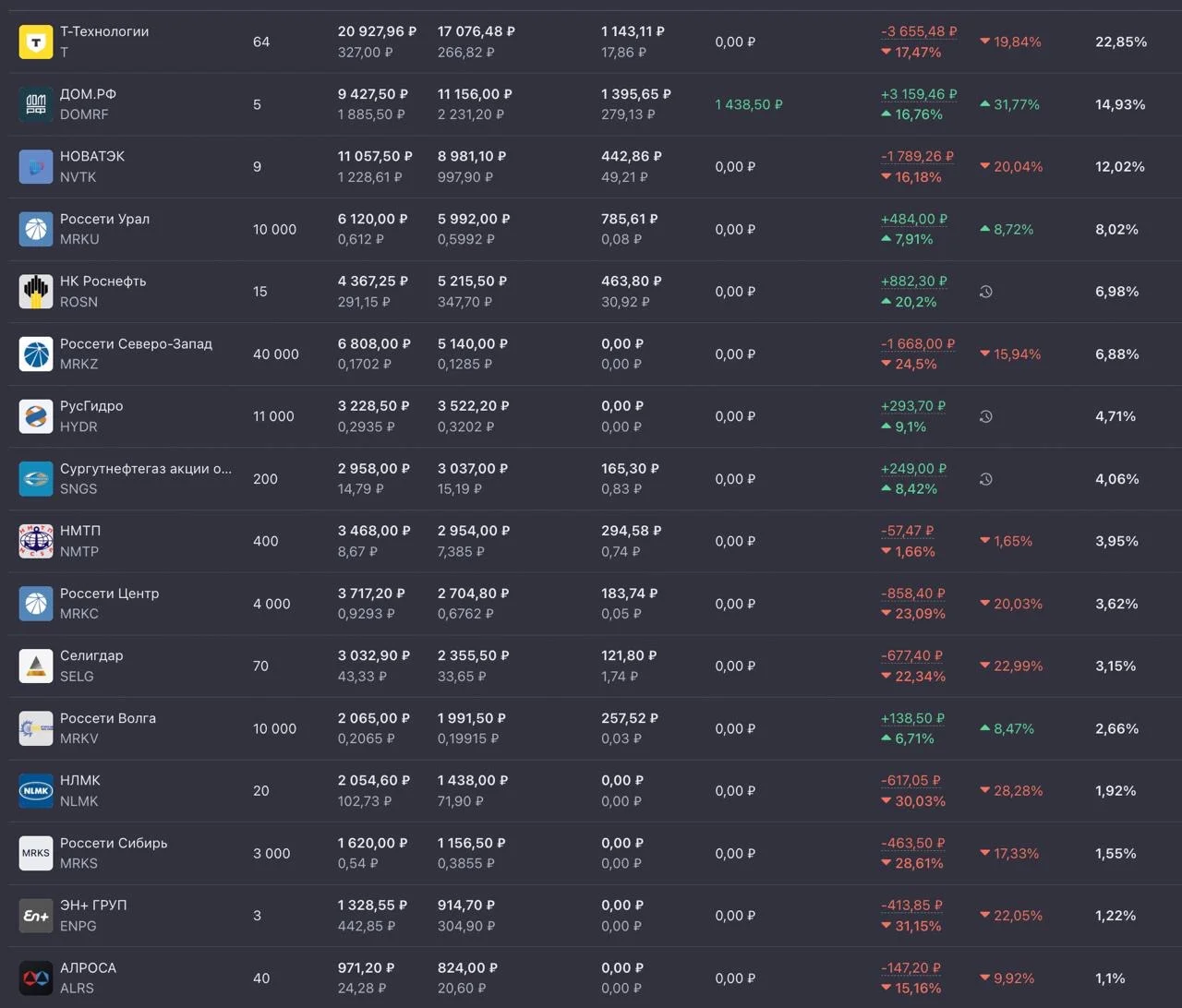Click the underlined -858,40 ₽ loss value
The height and width of the screenshot is (1008, 1182).
[x=913, y=593]
